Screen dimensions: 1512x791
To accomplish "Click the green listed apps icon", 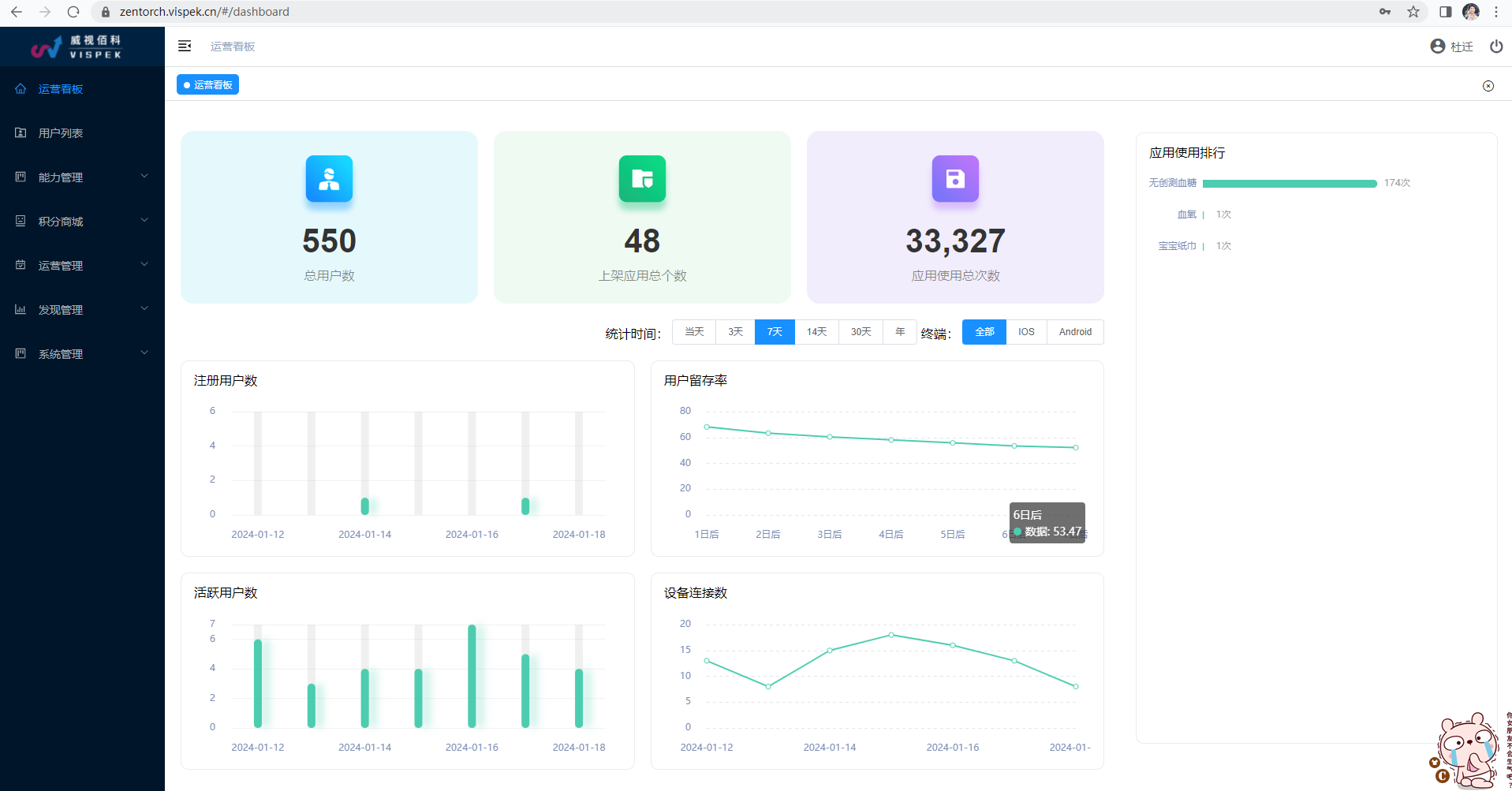I will [x=642, y=179].
